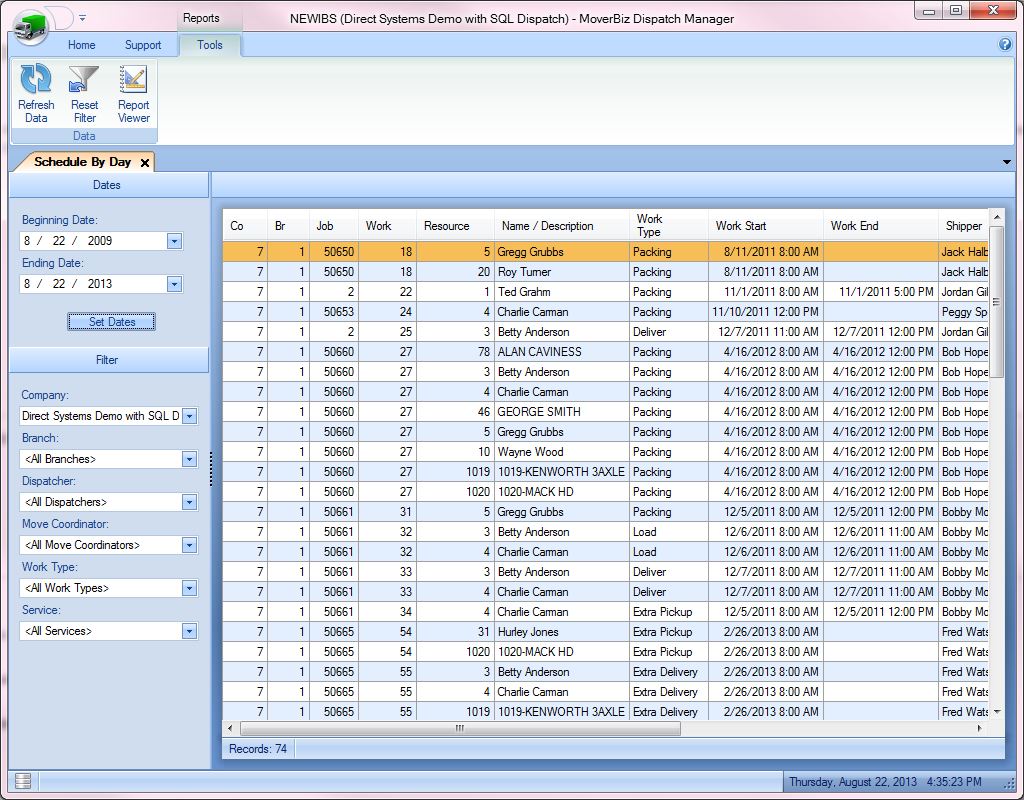This screenshot has width=1024, height=800.
Task: Click the status bar database icon
Action: click(x=23, y=781)
